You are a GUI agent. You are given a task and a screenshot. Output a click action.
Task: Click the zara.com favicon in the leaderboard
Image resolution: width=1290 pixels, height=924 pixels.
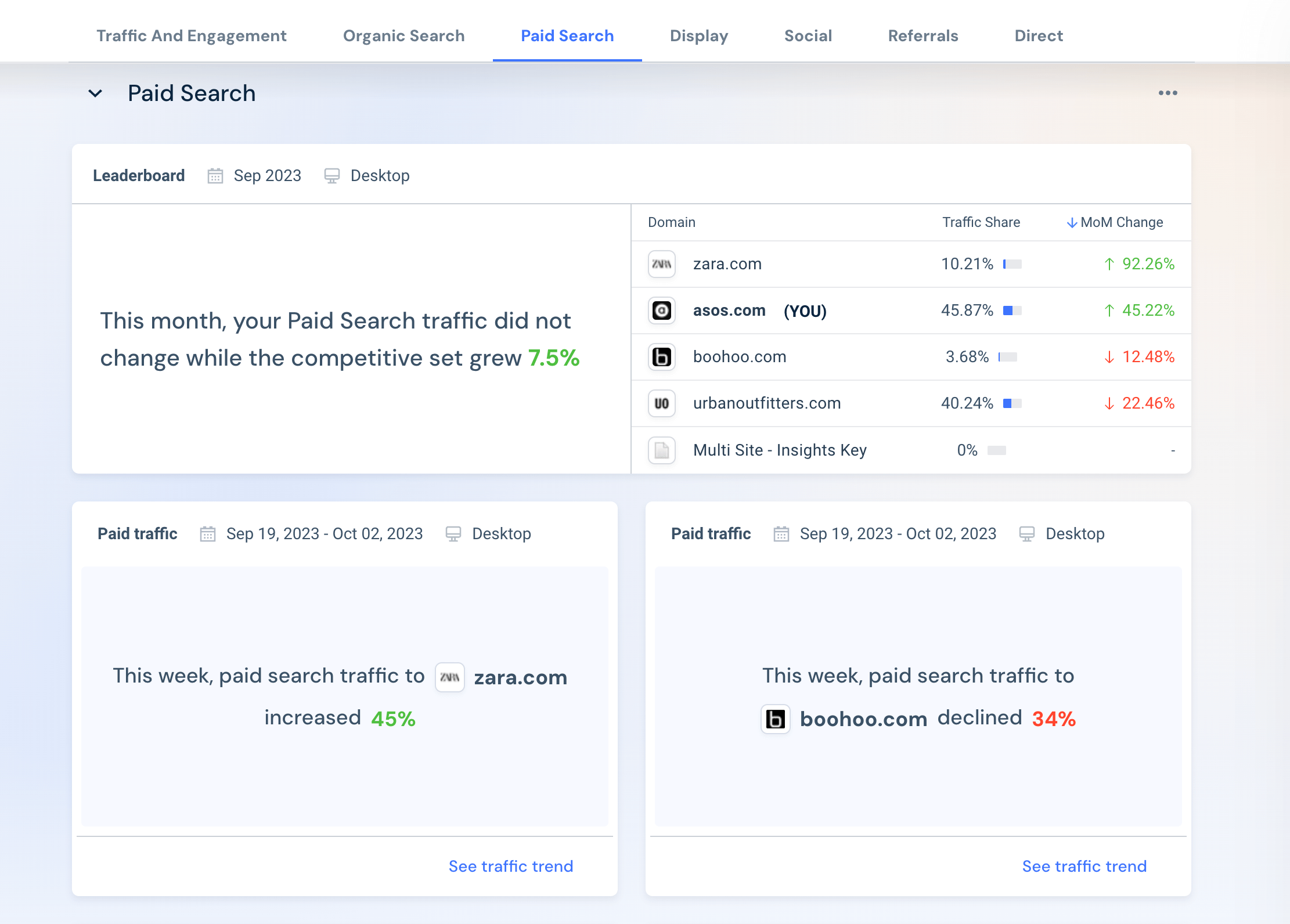click(x=661, y=264)
